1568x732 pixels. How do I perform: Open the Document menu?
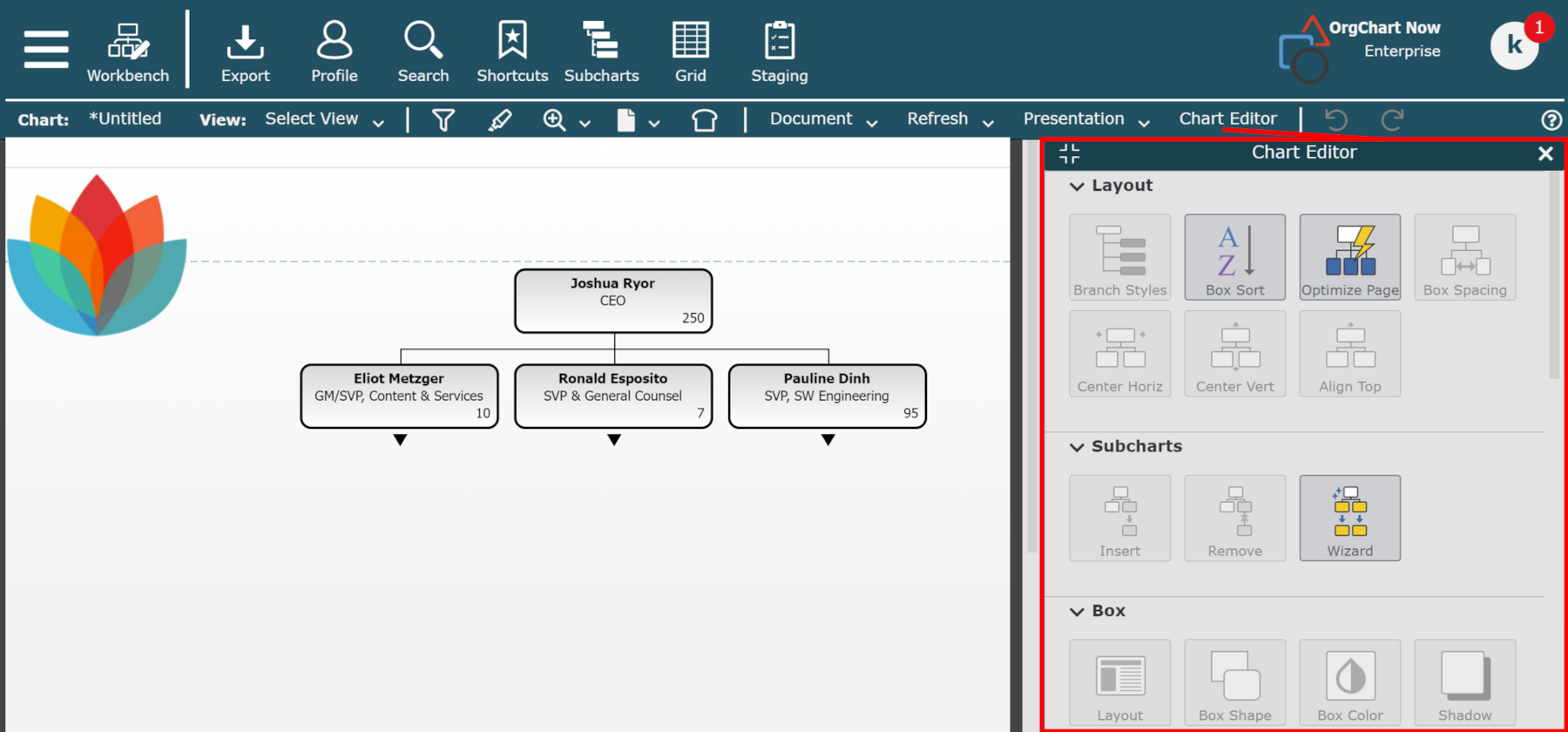823,119
